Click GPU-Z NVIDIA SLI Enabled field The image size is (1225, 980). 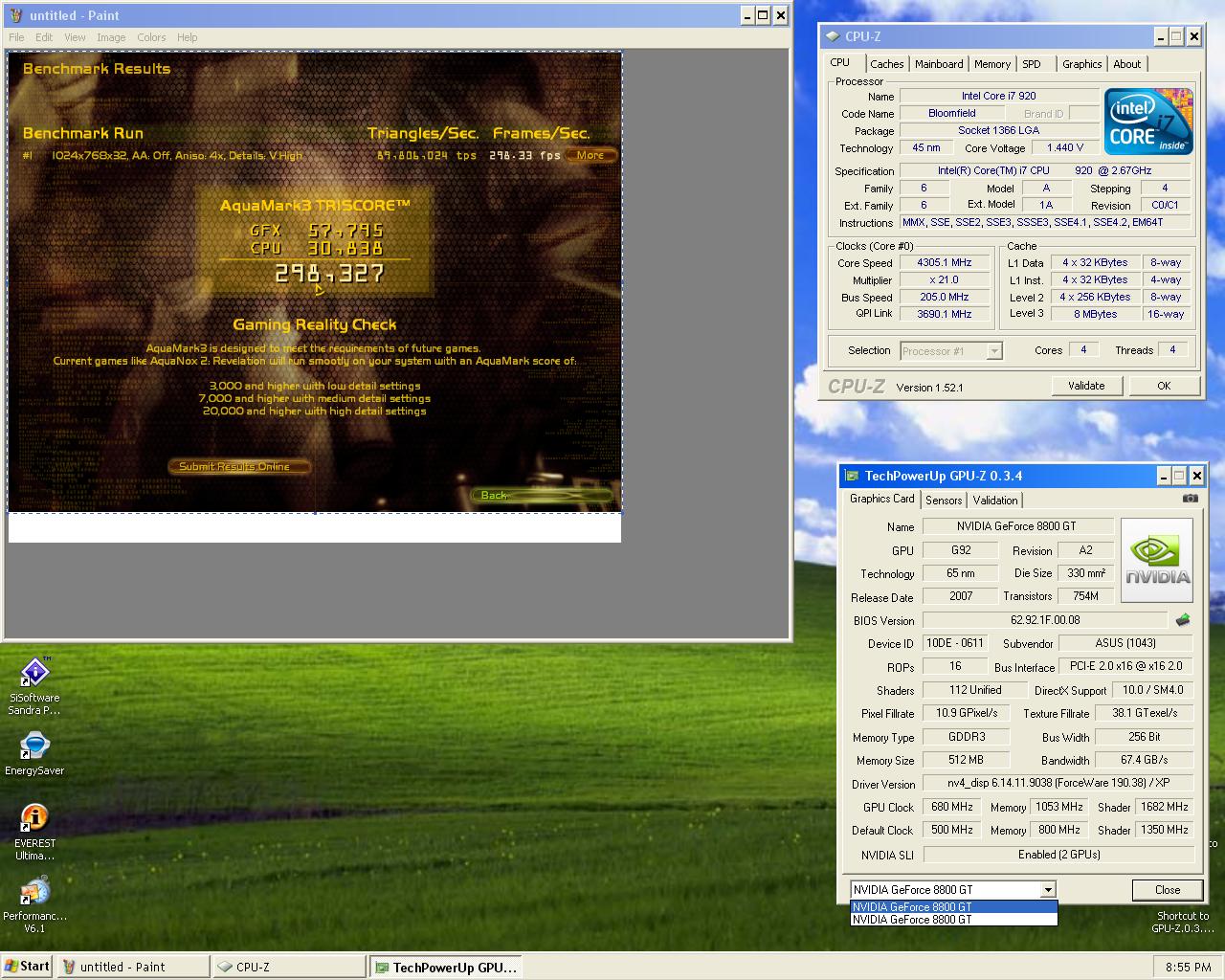point(1058,854)
